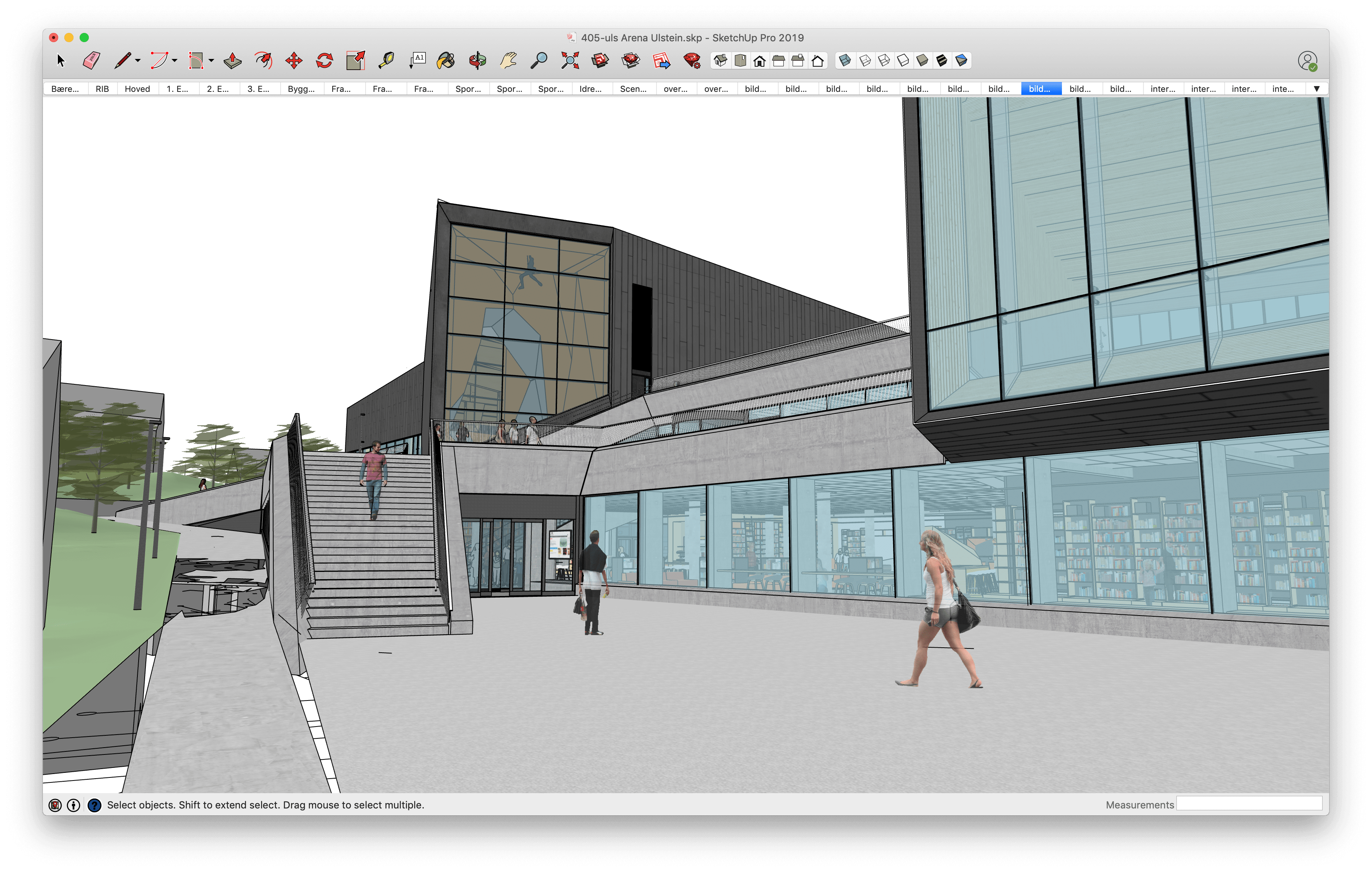Select the Eraser tool
This screenshot has height=872, width=1372.
[91, 60]
